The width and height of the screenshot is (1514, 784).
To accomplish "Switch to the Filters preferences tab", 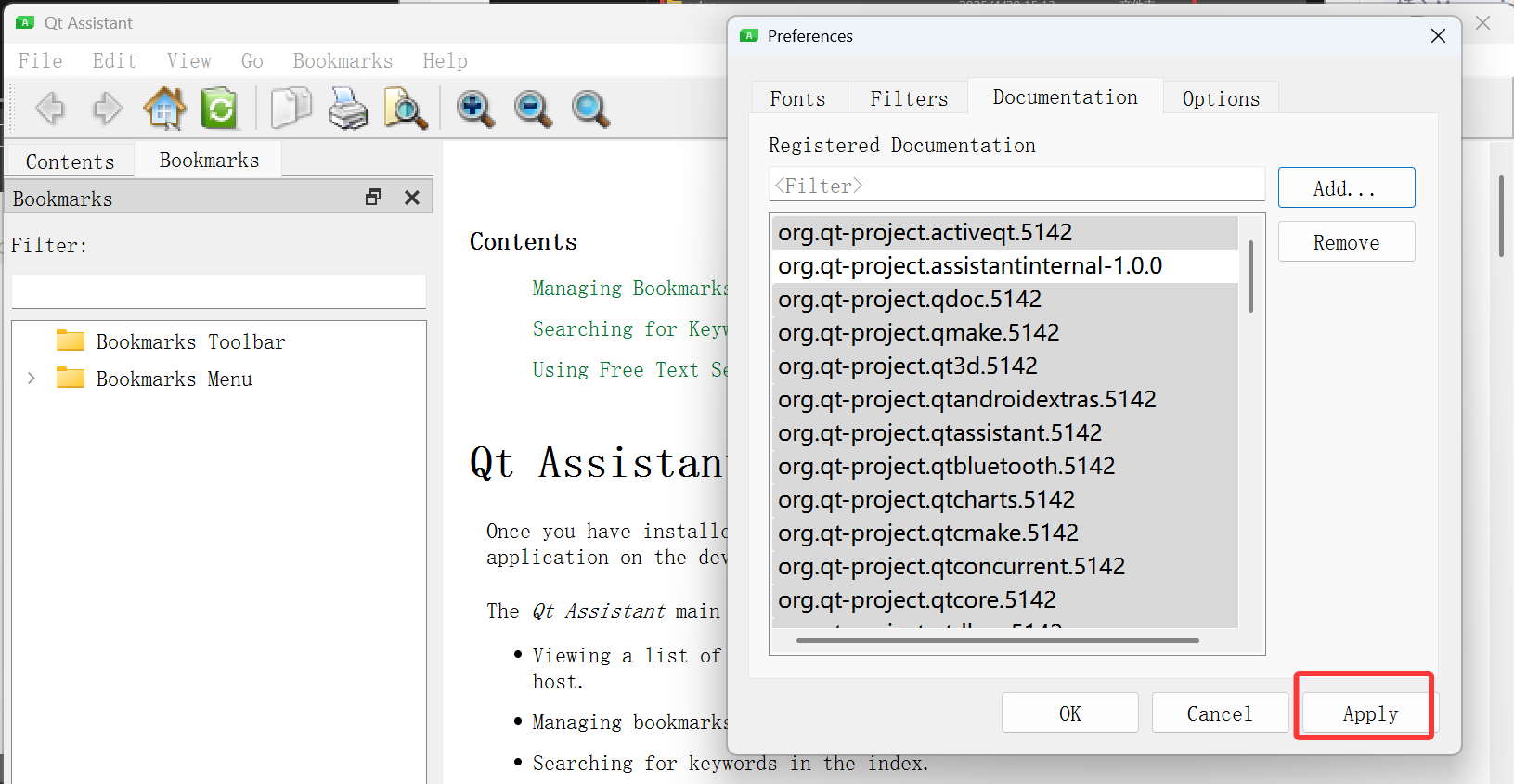I will (909, 98).
